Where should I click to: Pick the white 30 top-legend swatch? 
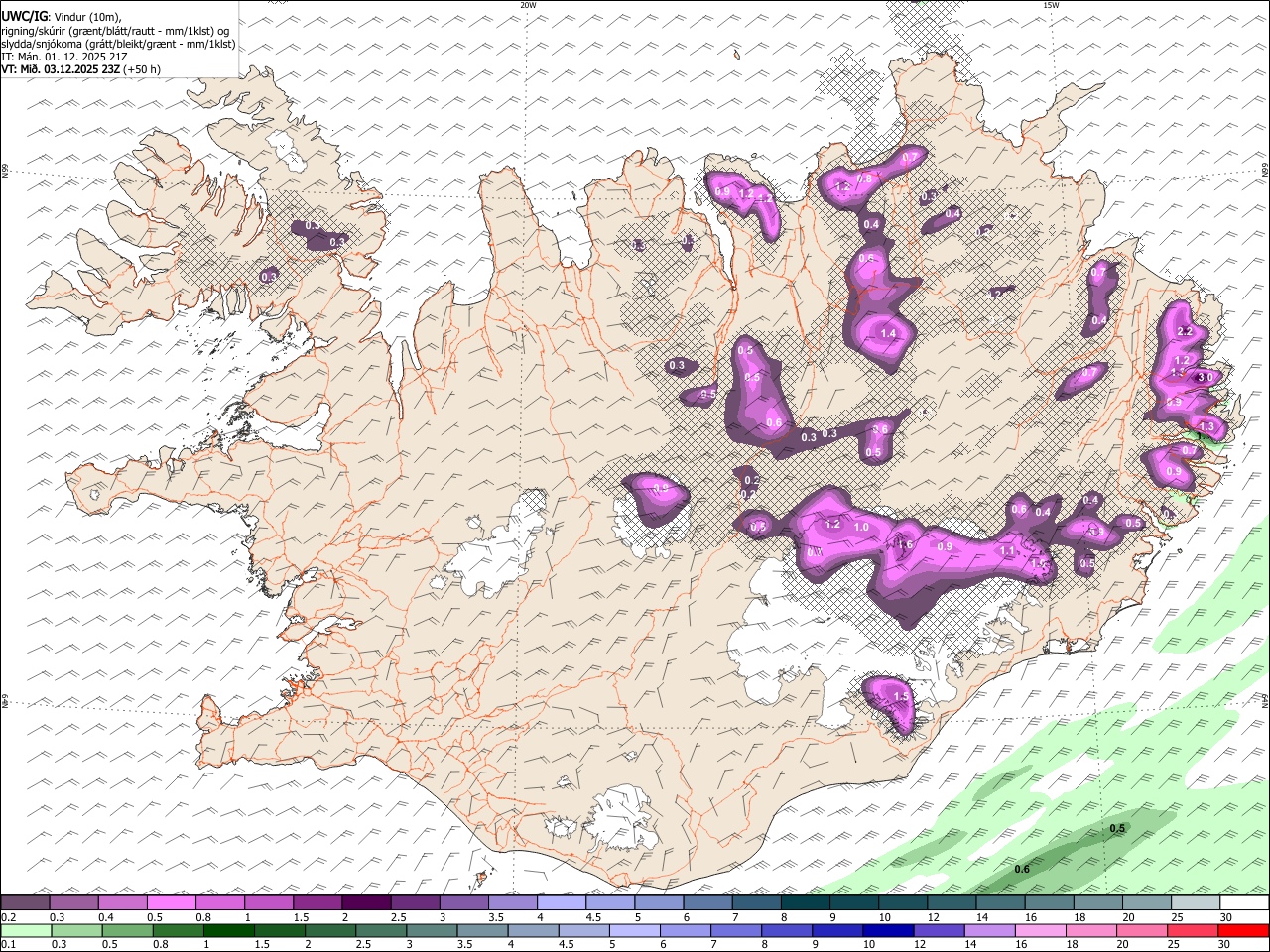point(1244,902)
